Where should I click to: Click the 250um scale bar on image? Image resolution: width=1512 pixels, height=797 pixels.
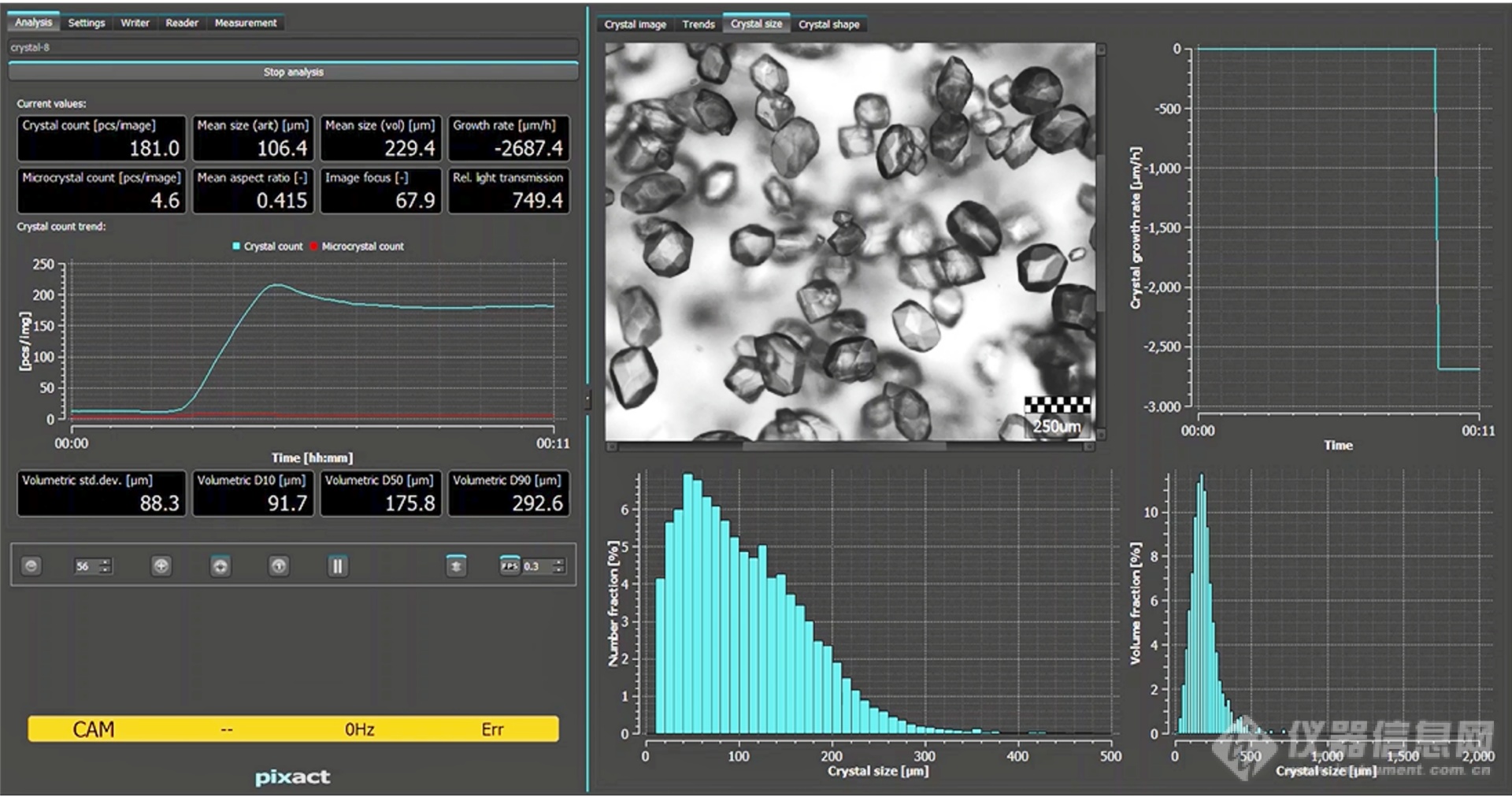coord(1057,417)
